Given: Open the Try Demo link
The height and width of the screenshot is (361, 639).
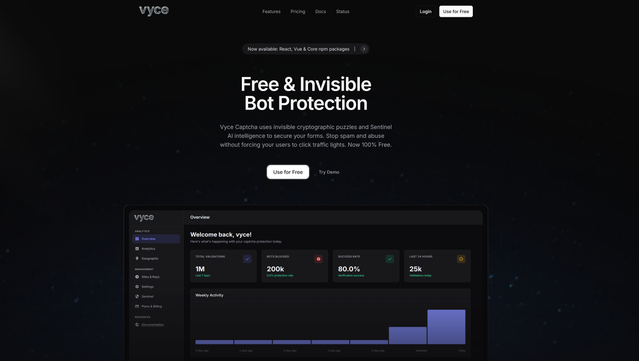Looking at the screenshot, I should (329, 172).
